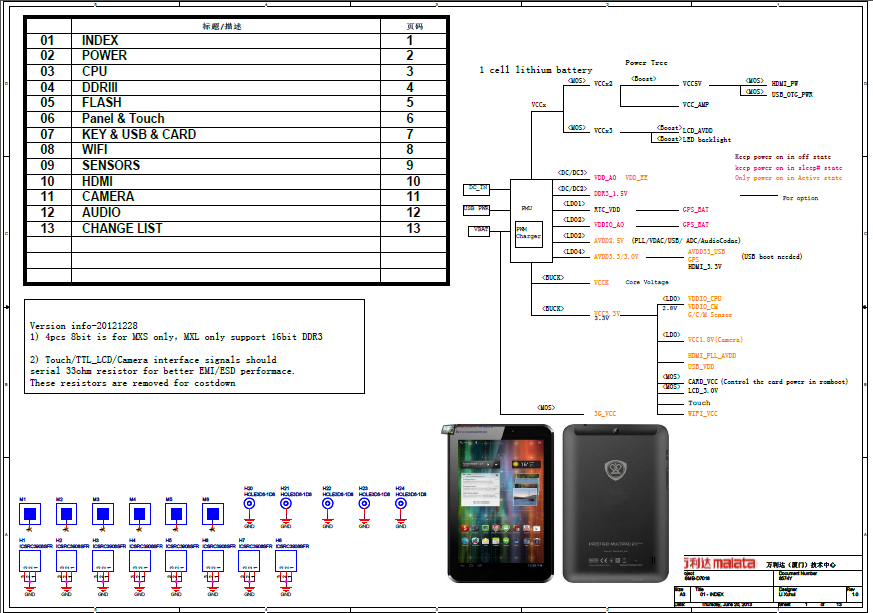This screenshot has width=873, height=613.
Task: Click the Version info note box
Action: (x=194, y=345)
